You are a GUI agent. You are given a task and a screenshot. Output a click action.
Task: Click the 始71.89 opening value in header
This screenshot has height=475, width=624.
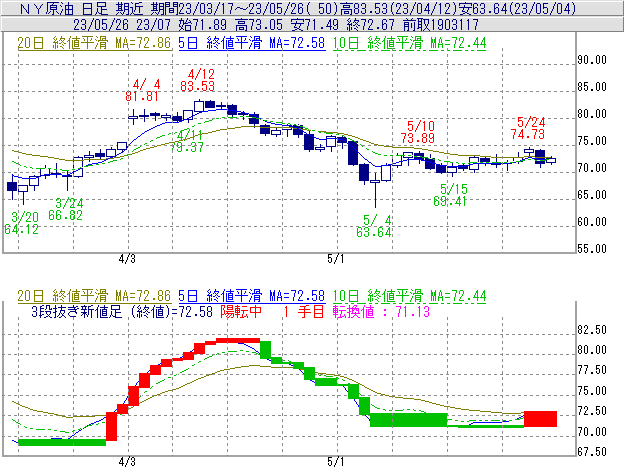(203, 25)
